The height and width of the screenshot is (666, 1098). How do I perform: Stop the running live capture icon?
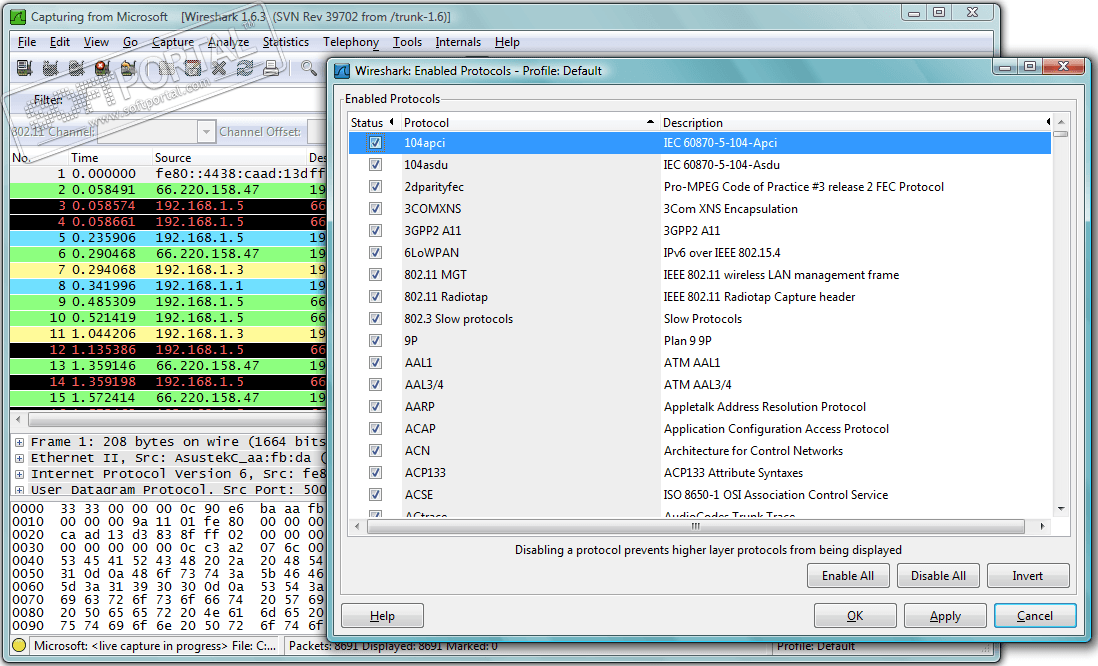point(102,68)
